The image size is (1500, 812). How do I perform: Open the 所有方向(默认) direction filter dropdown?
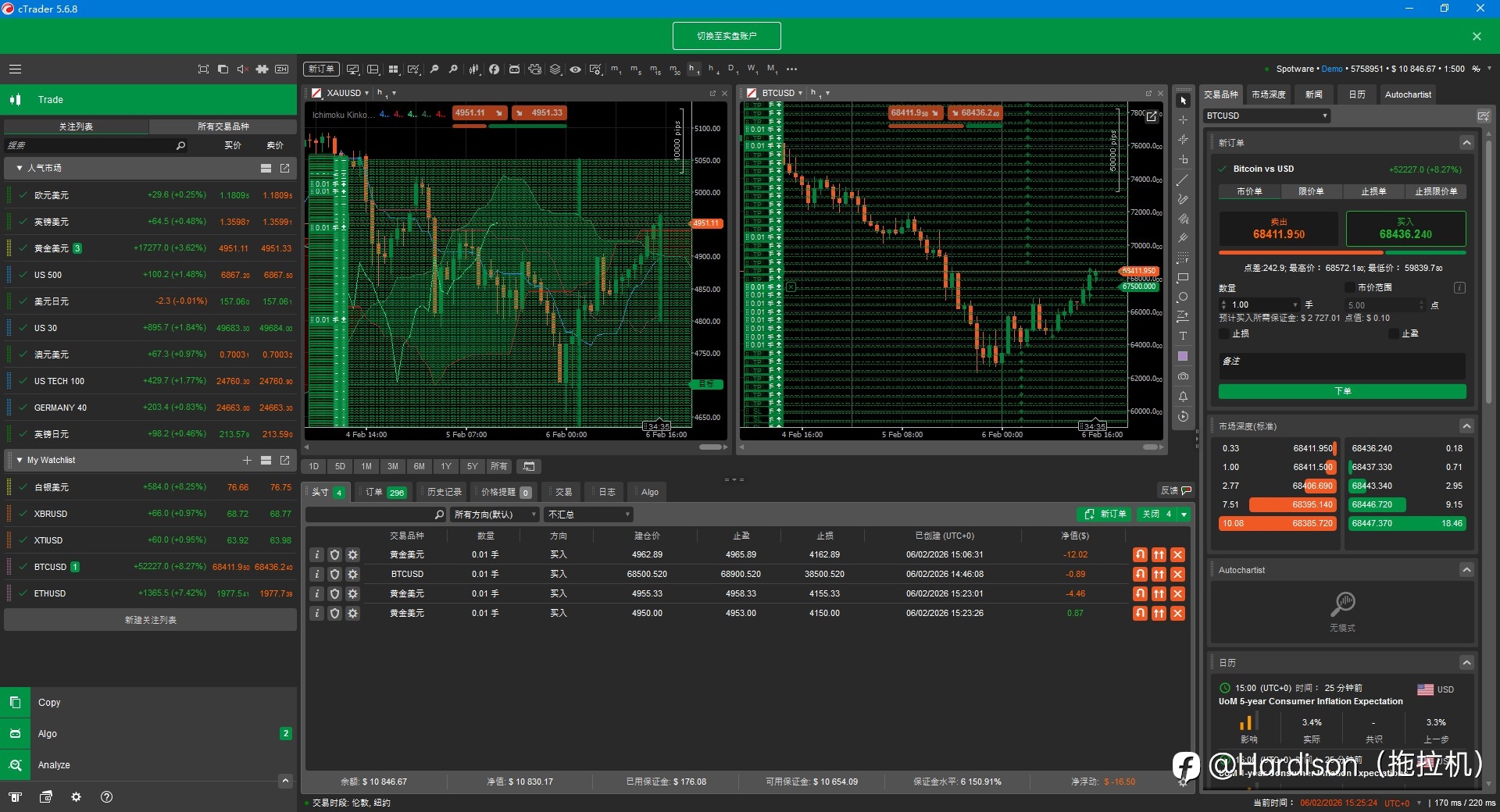[x=495, y=515]
